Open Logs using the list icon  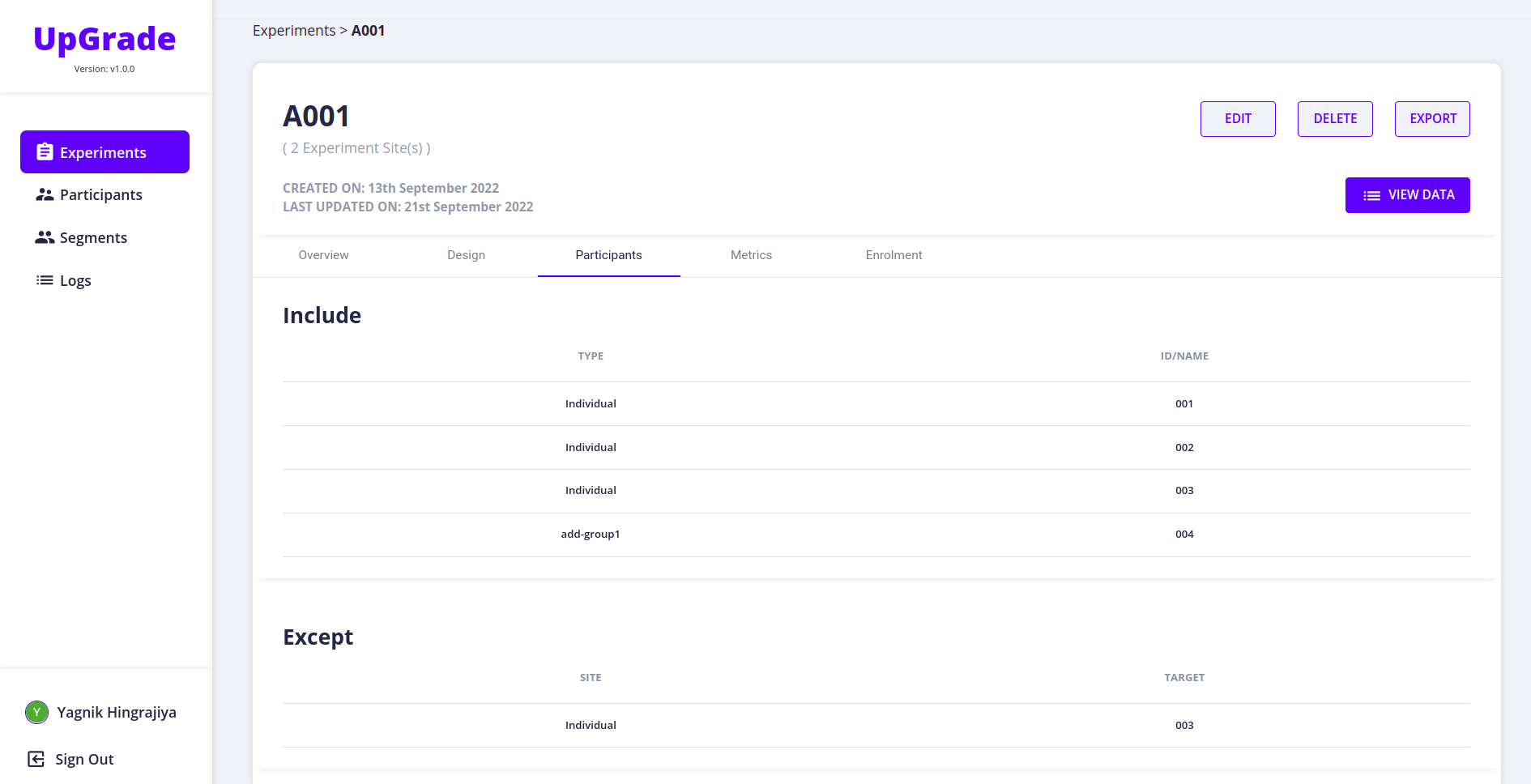[x=45, y=280]
